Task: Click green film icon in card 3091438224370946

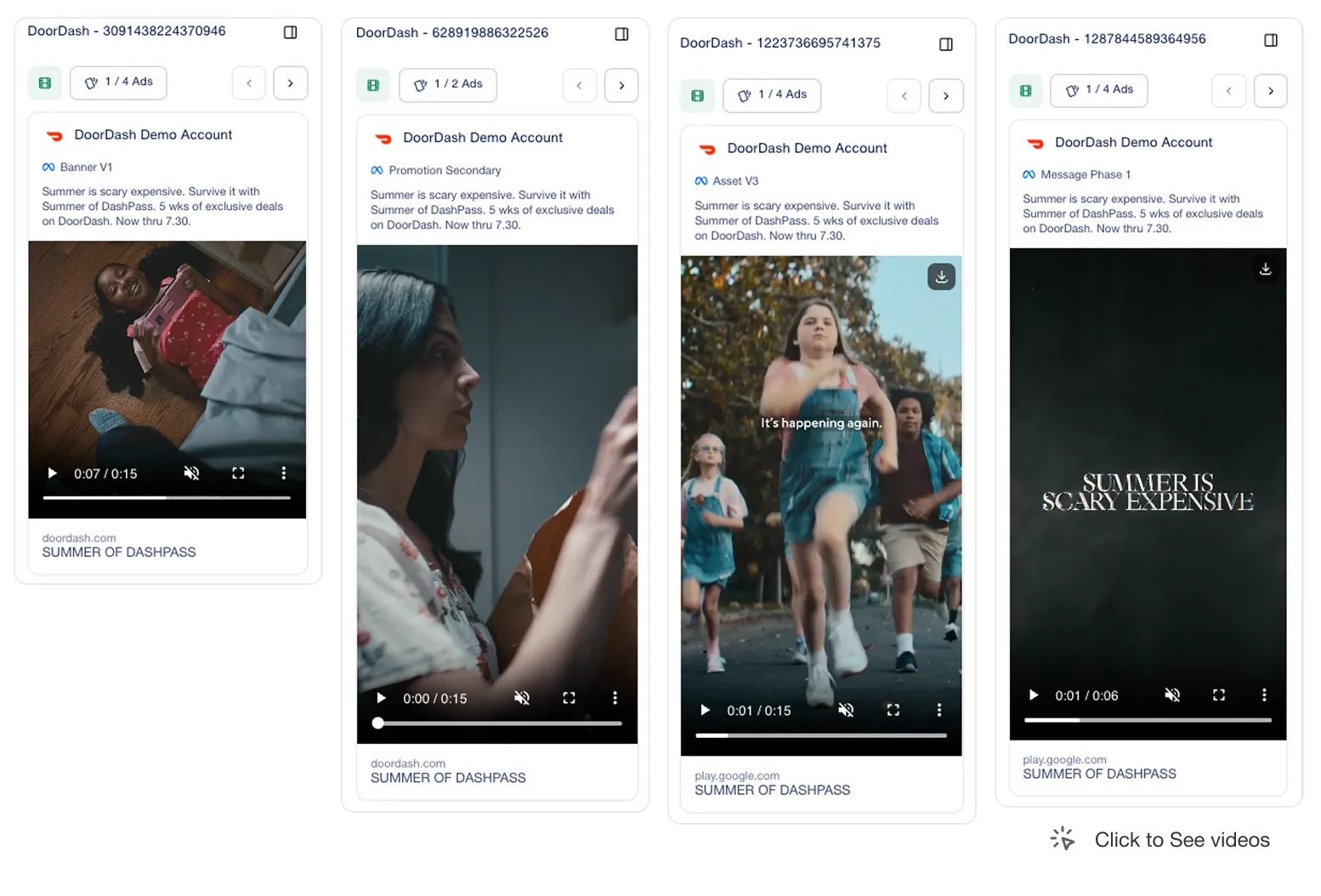Action: (x=45, y=82)
